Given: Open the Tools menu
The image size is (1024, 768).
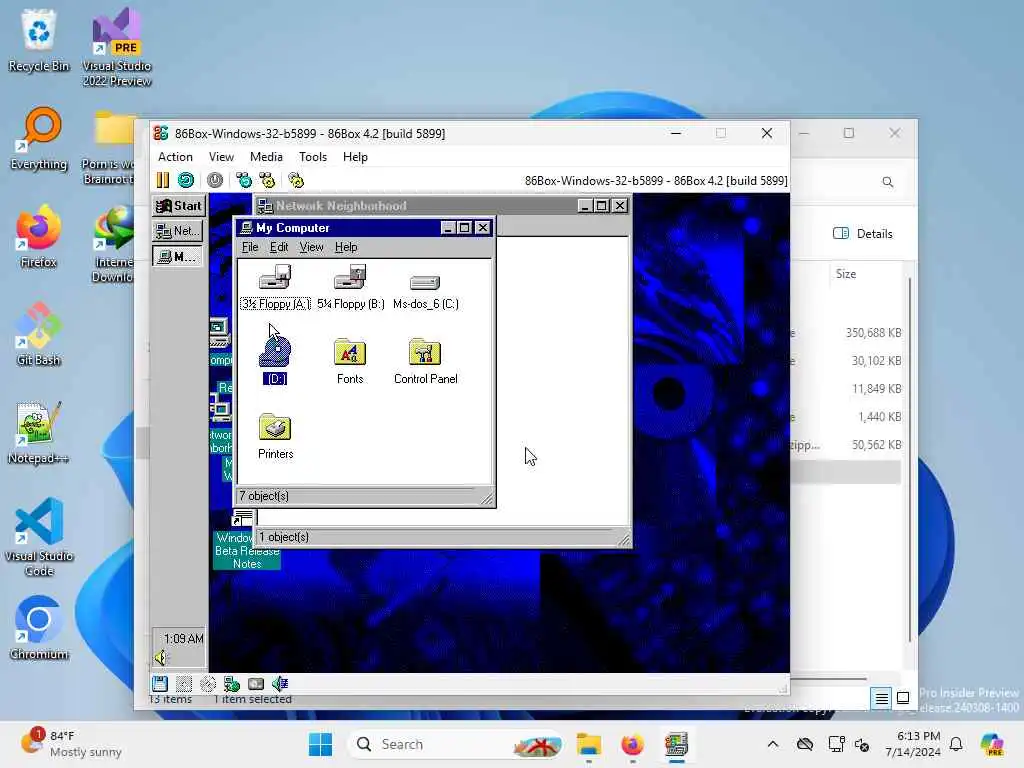Looking at the screenshot, I should [313, 157].
